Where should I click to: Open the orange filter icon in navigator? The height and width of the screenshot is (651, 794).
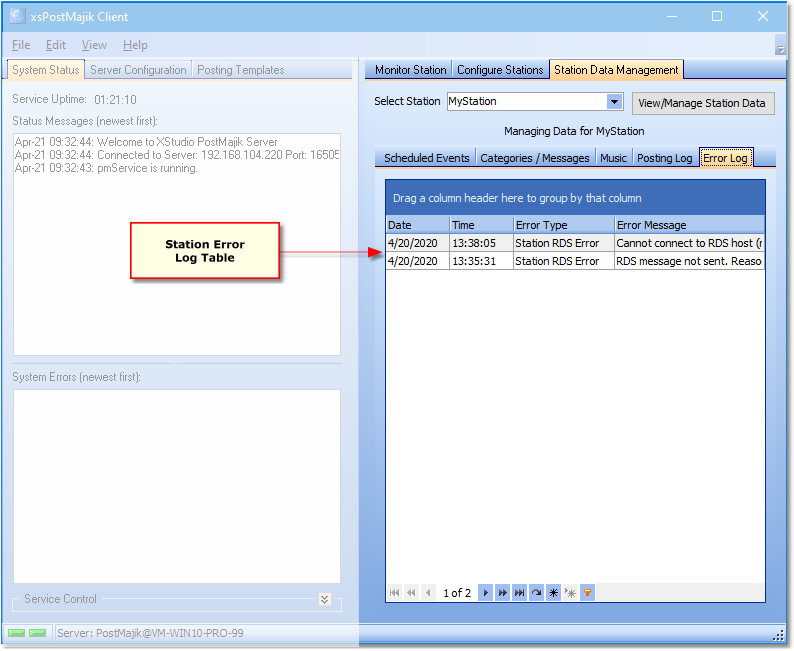coord(587,592)
